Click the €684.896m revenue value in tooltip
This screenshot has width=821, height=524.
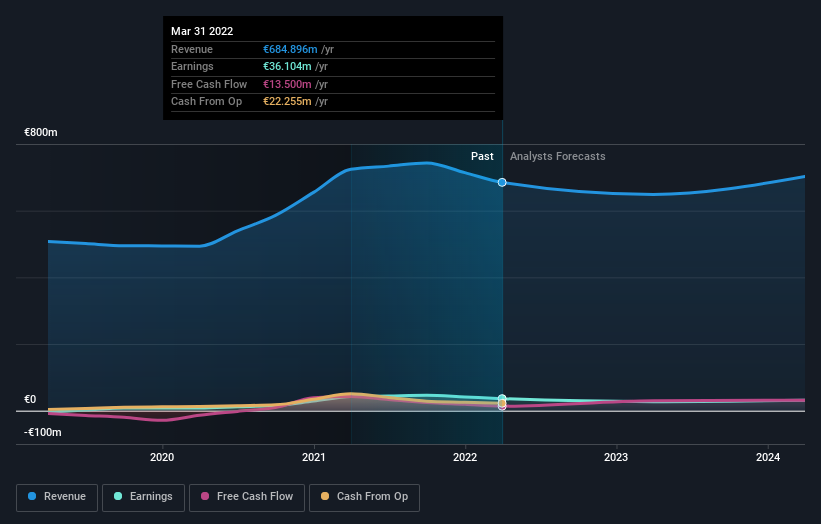(290, 49)
